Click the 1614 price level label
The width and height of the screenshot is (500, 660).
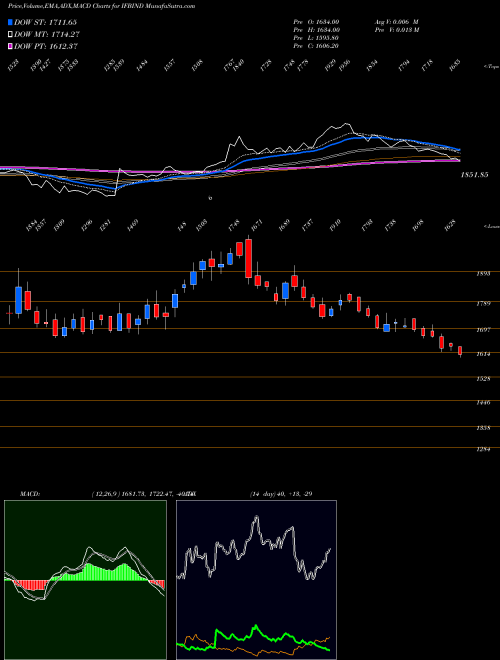tap(483, 354)
